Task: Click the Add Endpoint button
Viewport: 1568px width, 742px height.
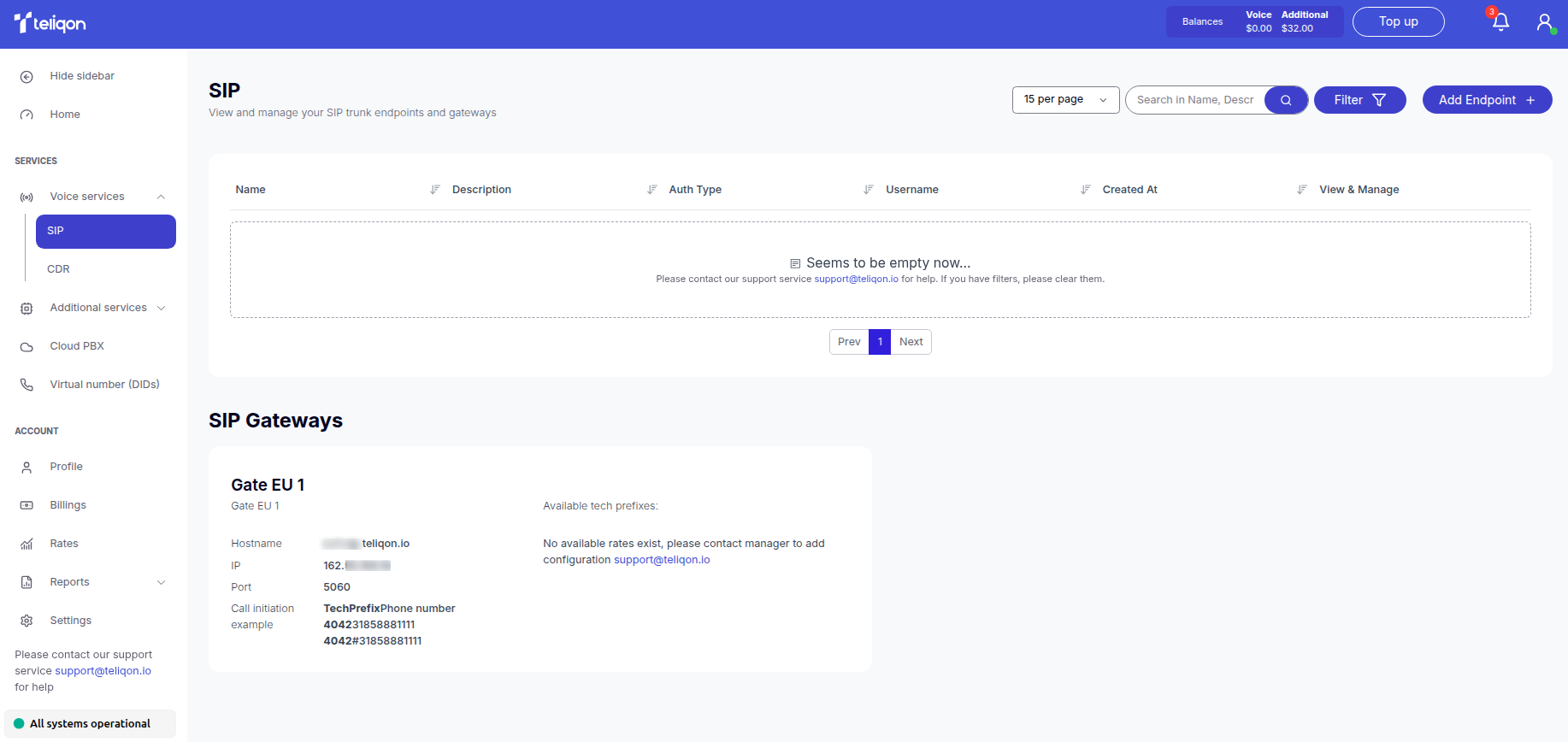Action: click(1486, 100)
